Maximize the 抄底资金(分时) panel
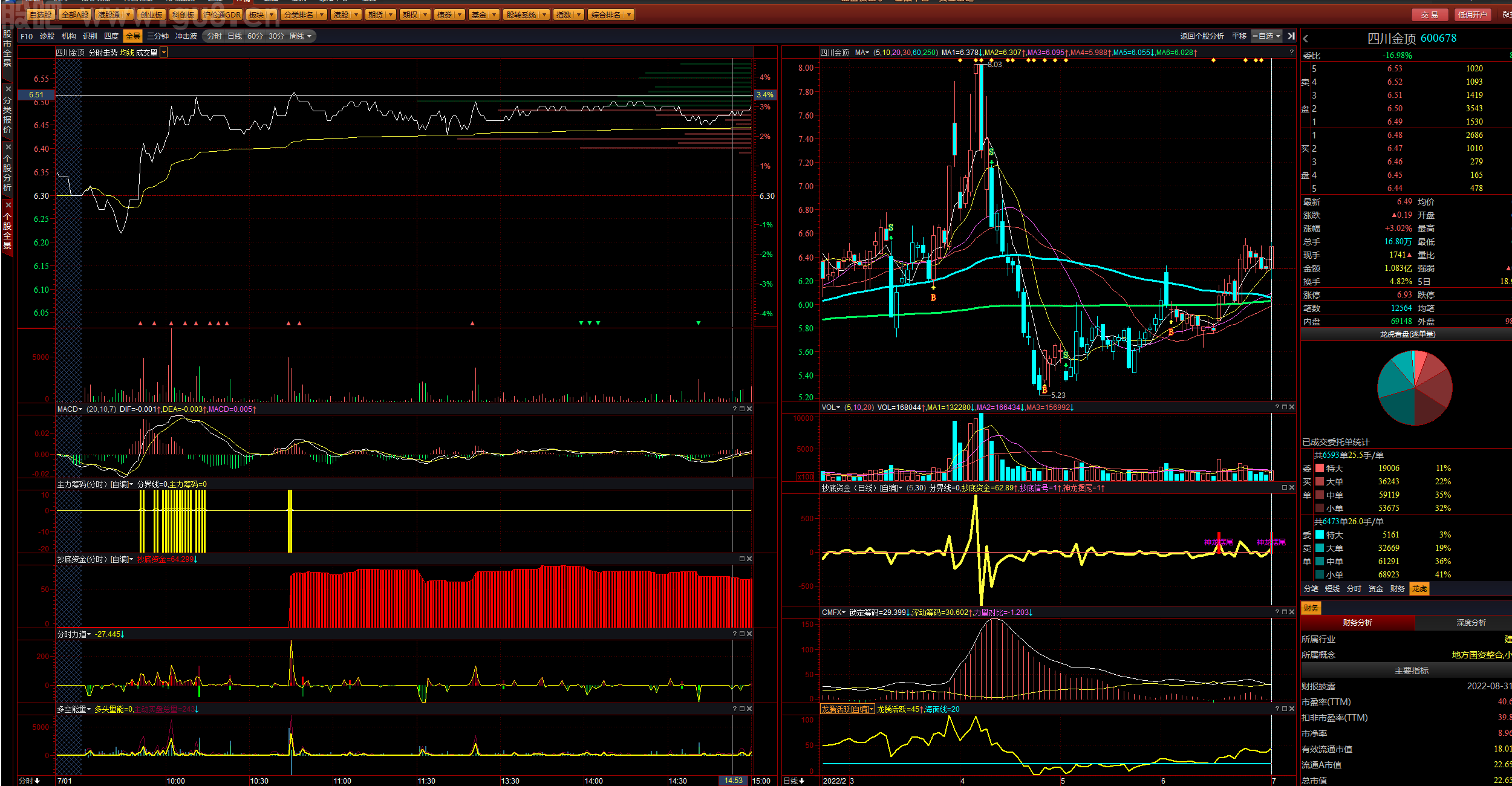1512x786 pixels. 742,559
